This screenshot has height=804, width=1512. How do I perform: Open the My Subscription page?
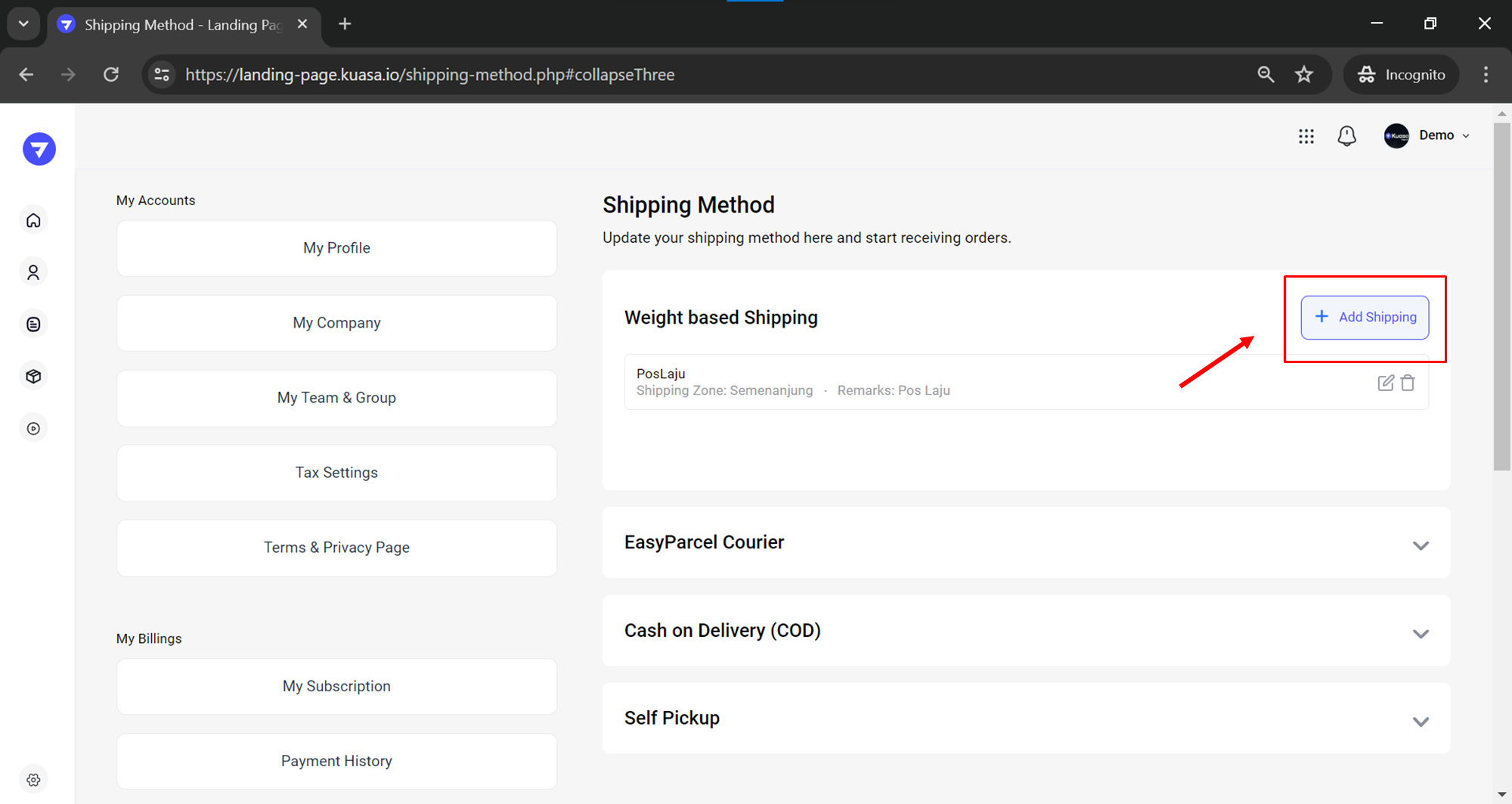[x=336, y=686]
